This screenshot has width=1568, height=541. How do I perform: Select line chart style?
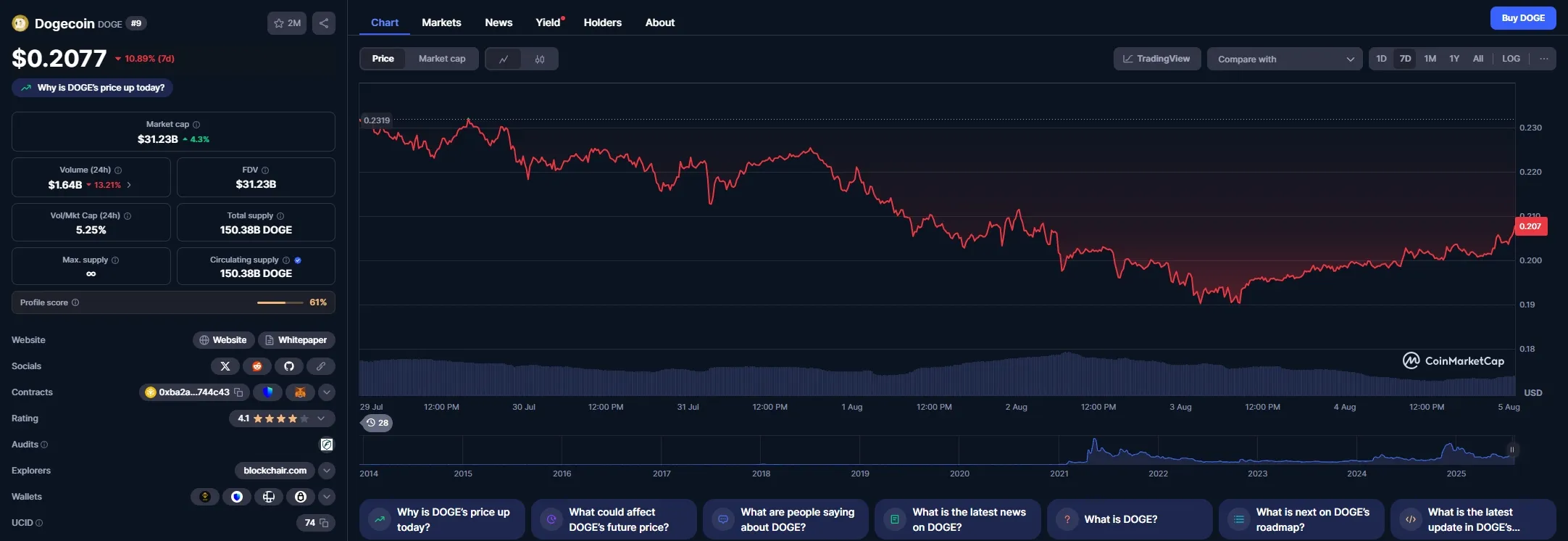pos(504,59)
